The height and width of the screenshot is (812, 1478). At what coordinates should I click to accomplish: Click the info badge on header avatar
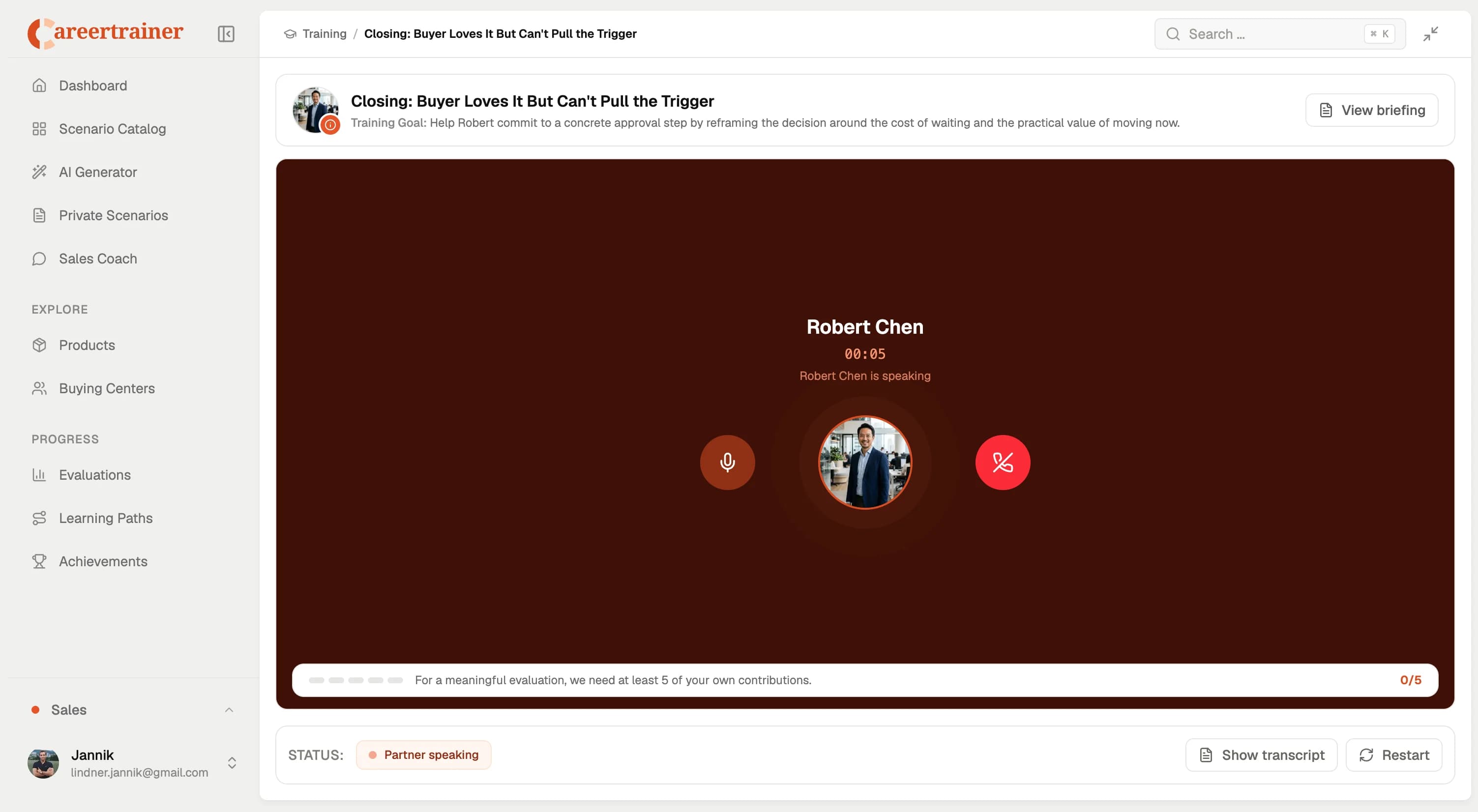[330, 124]
